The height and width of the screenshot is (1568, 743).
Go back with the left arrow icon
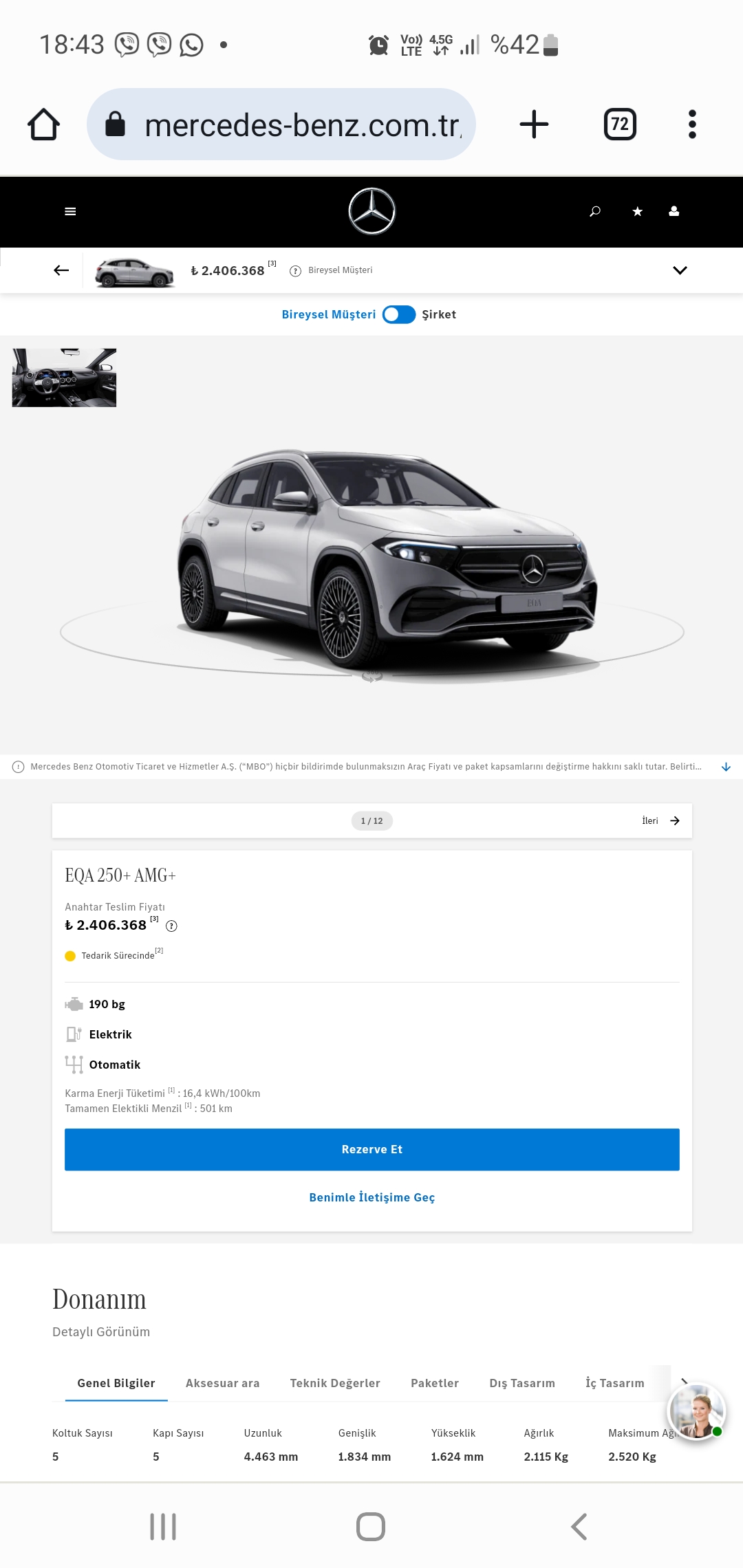(x=61, y=270)
